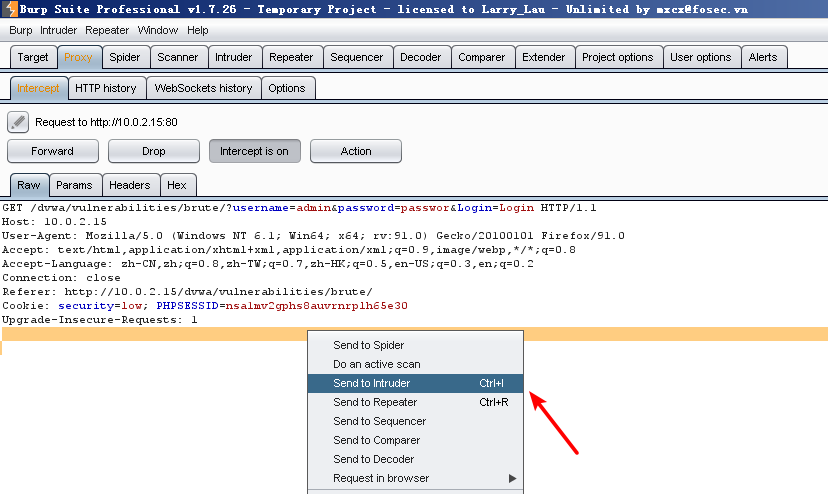The height and width of the screenshot is (494, 828).
Task: Switch to the Headers view tab
Action: click(130, 185)
